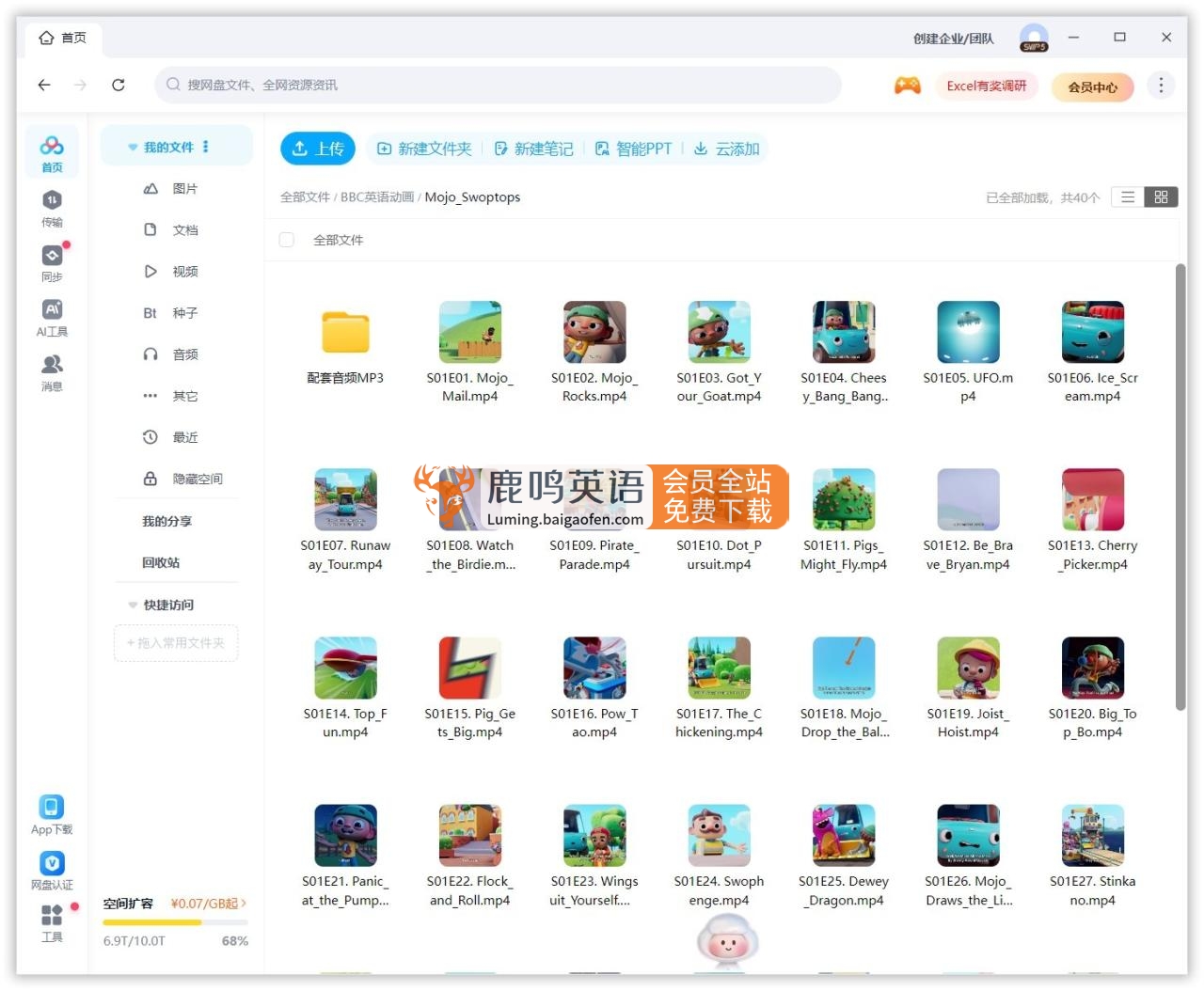Image resolution: width=1204 pixels, height=991 pixels.
Task: Open the overflow menu at top right
Action: (1161, 85)
